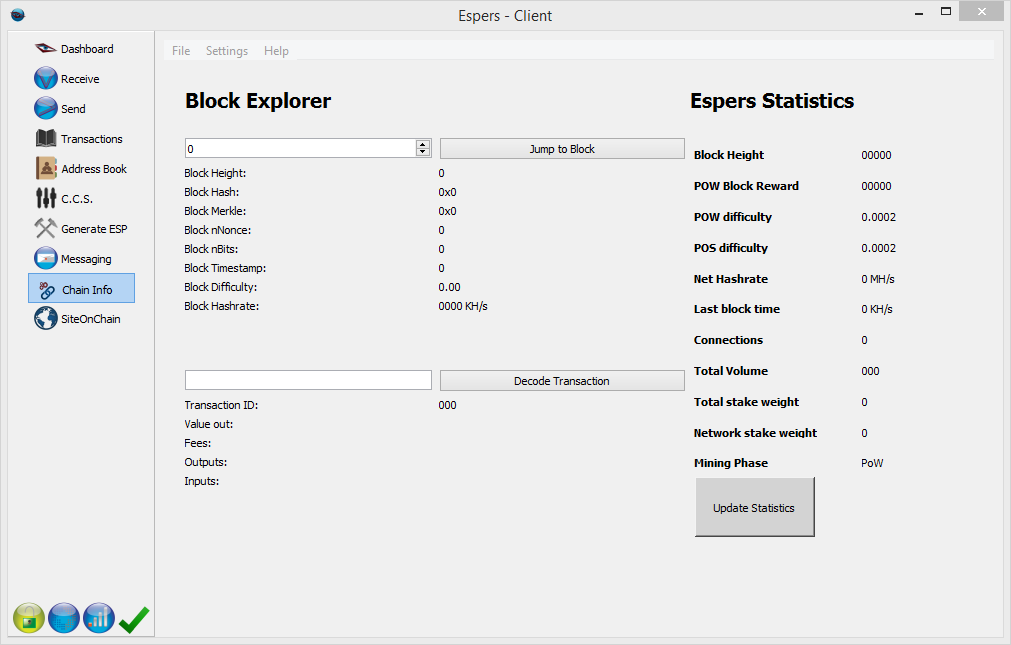Click the Espers logo in title bar

(x=18, y=14)
